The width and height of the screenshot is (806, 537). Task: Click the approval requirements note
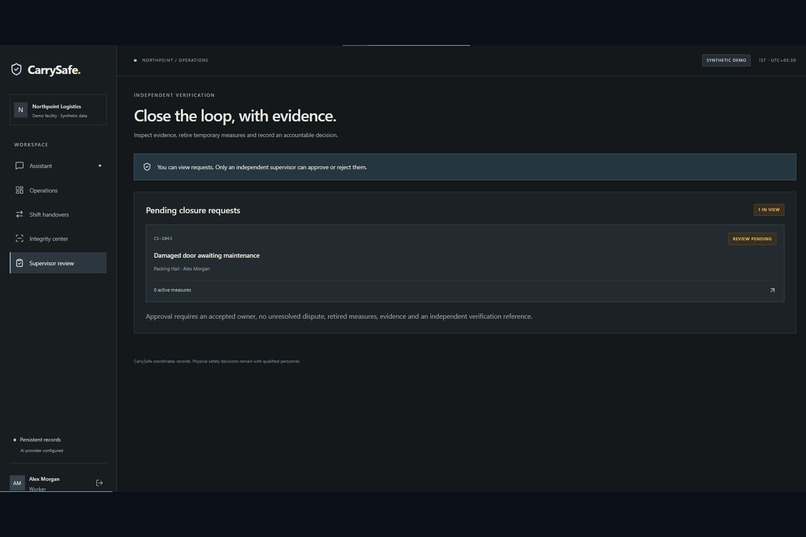click(339, 317)
